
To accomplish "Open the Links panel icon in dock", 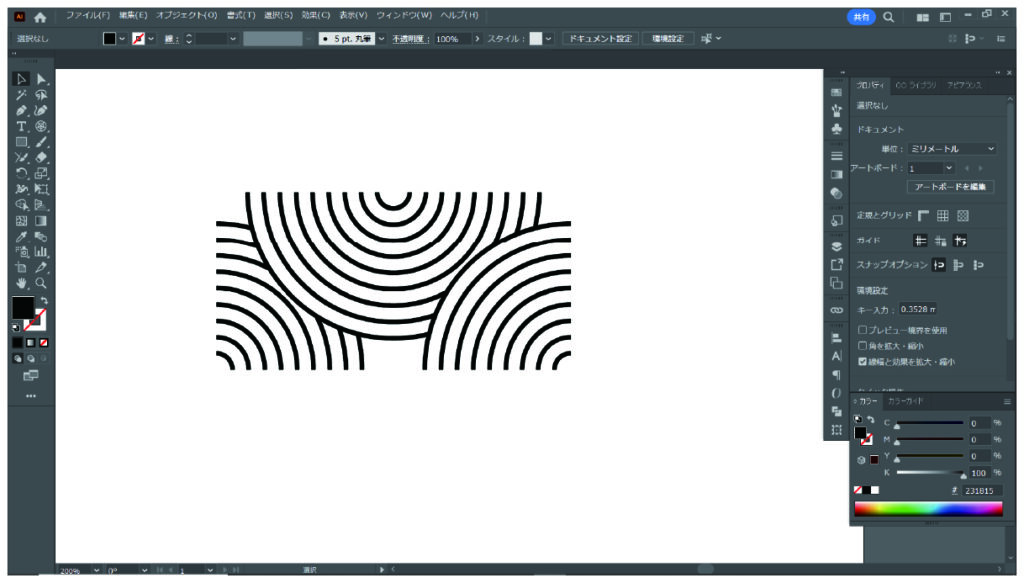I will tap(837, 310).
